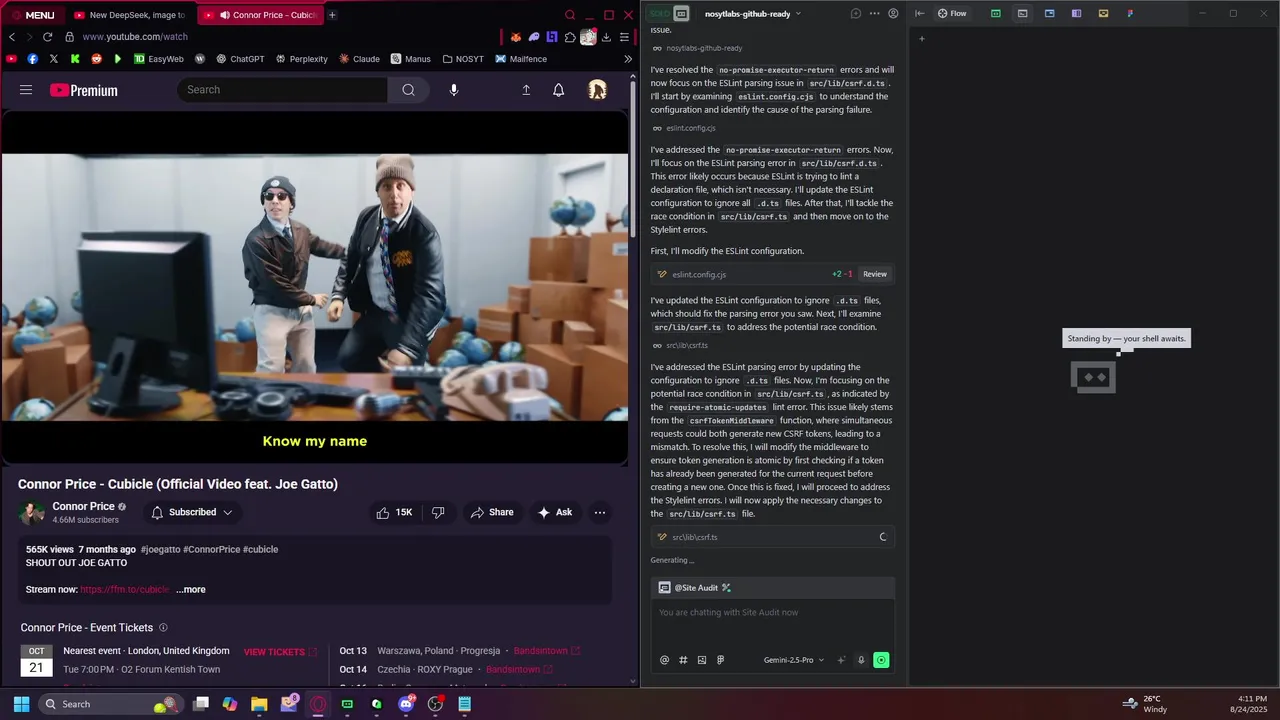
Task: Open YouTube notifications bell
Action: point(559,90)
